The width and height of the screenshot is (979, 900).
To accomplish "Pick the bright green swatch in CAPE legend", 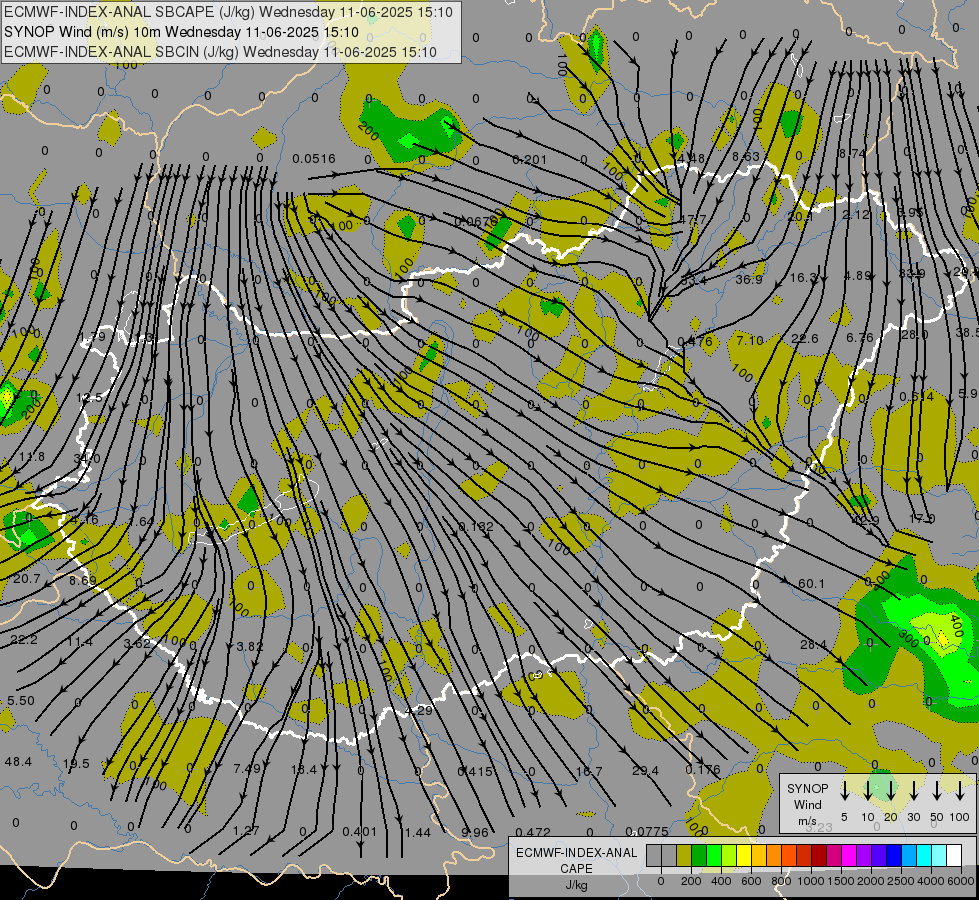I will 714,855.
